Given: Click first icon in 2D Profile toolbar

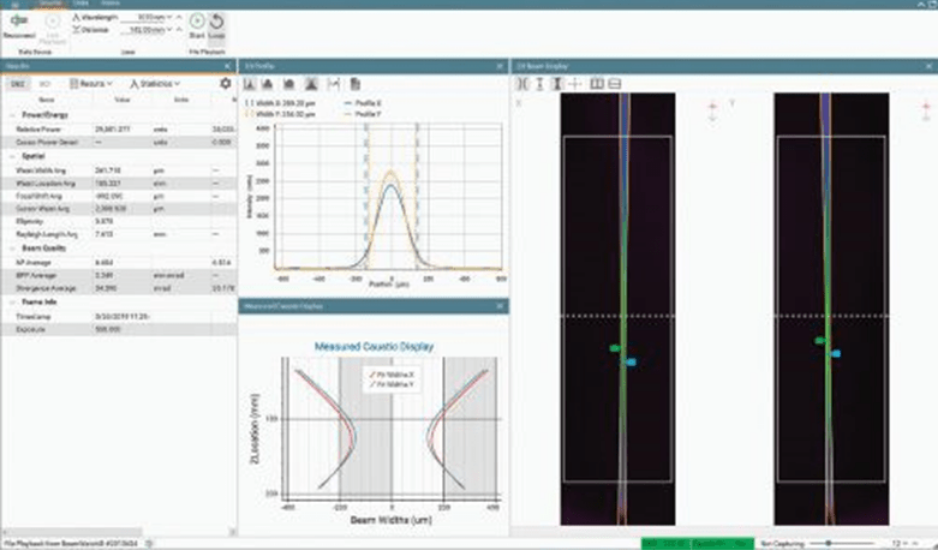Looking at the screenshot, I should [250, 84].
